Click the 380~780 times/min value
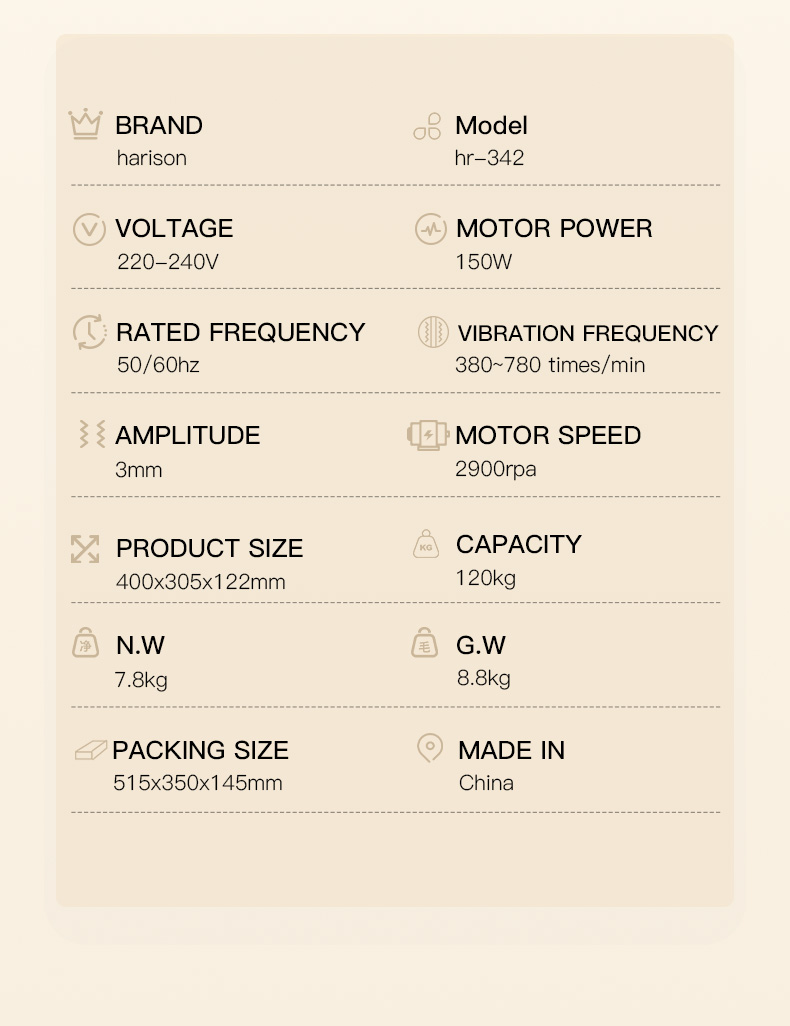Screen dimensions: 790x1026 click(550, 364)
